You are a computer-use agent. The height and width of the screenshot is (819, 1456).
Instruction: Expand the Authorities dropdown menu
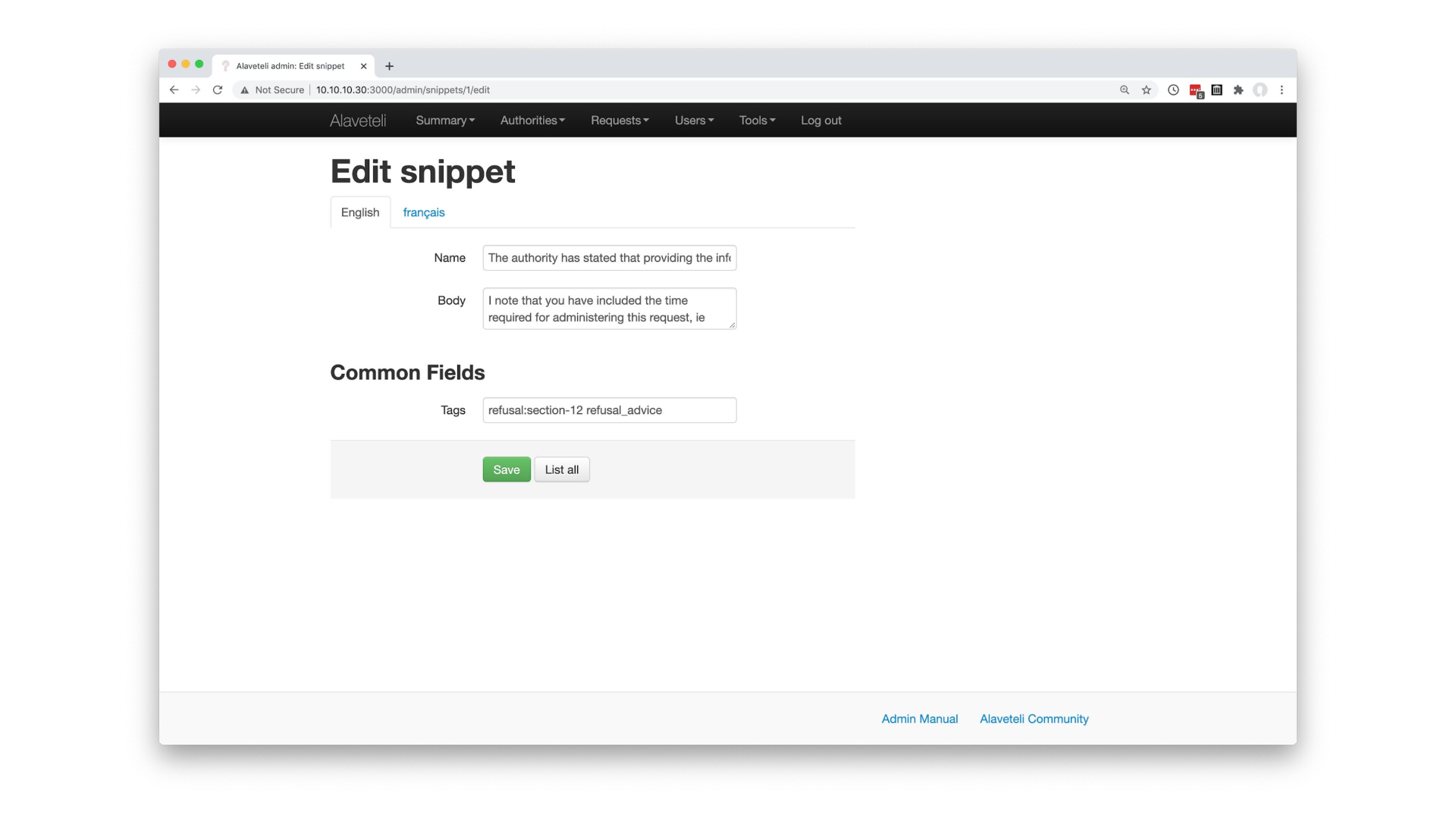tap(532, 120)
